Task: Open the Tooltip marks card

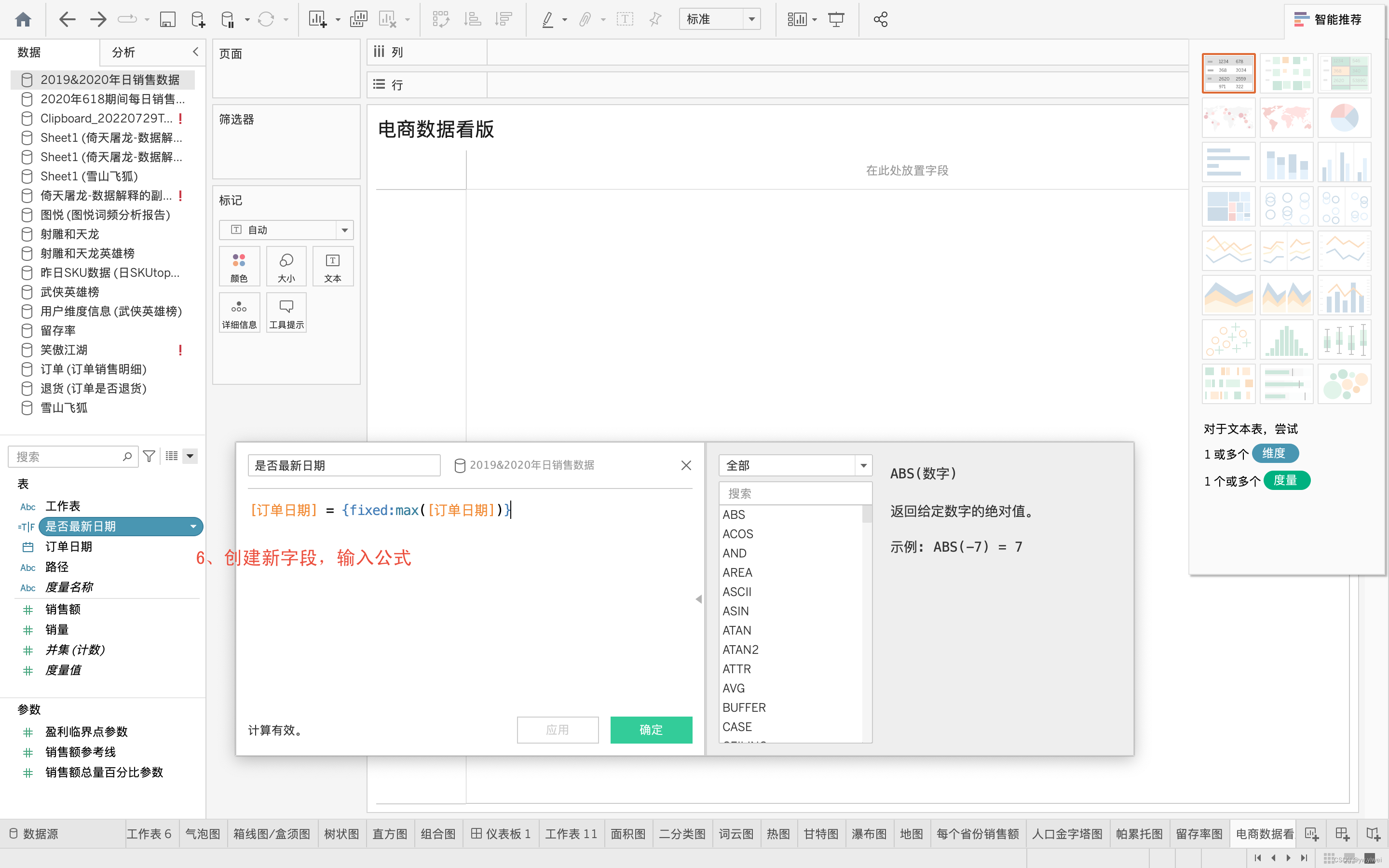Action: 286,313
